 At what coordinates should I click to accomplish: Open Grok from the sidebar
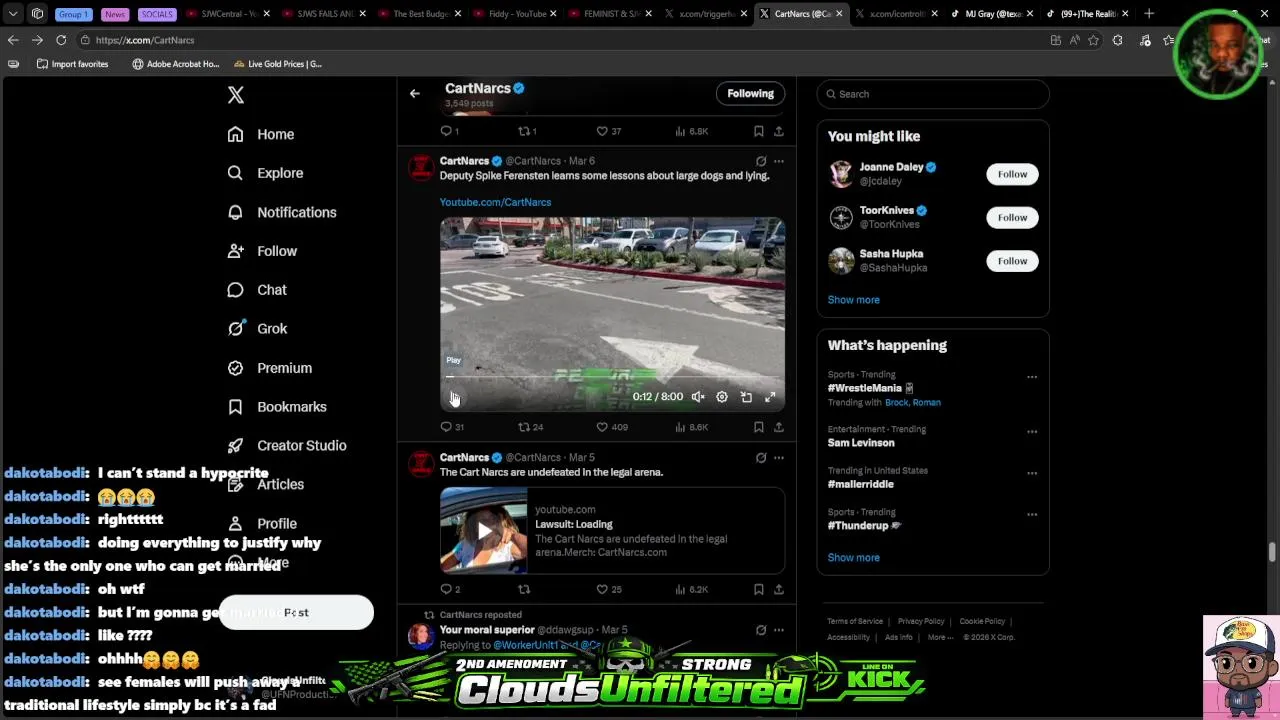coord(257,328)
